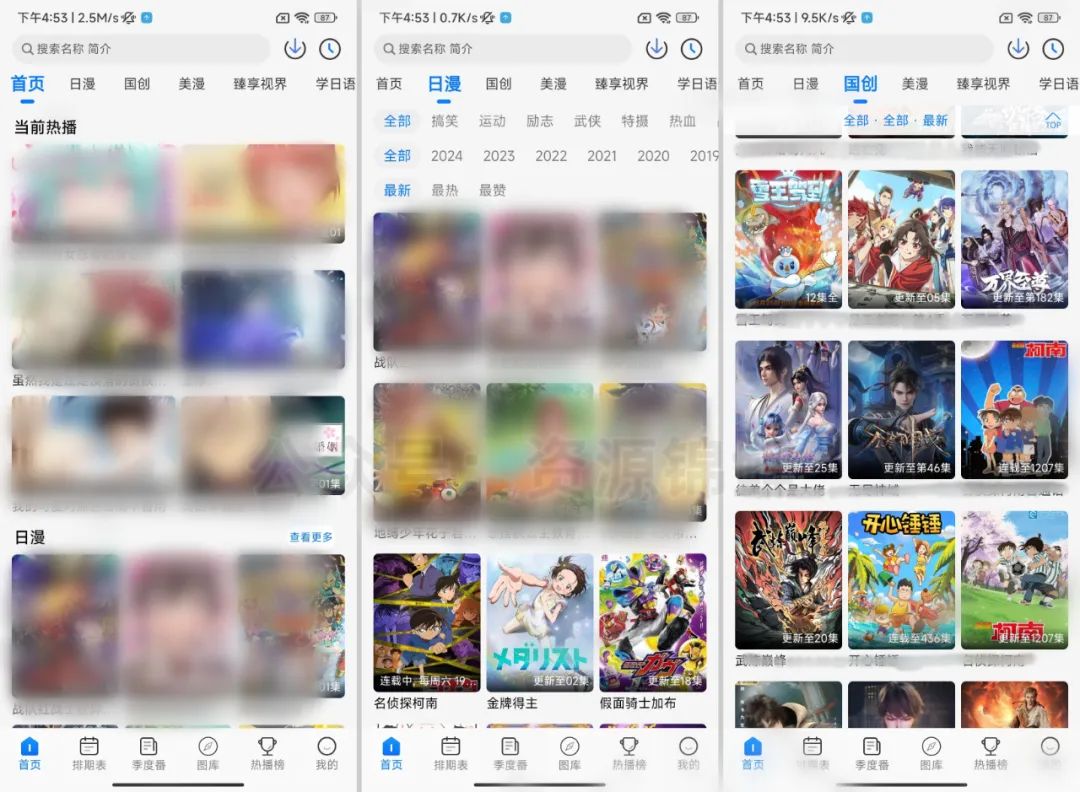Filter by 热血 genre
The width and height of the screenshot is (1080, 792).
pyautogui.click(x=683, y=121)
